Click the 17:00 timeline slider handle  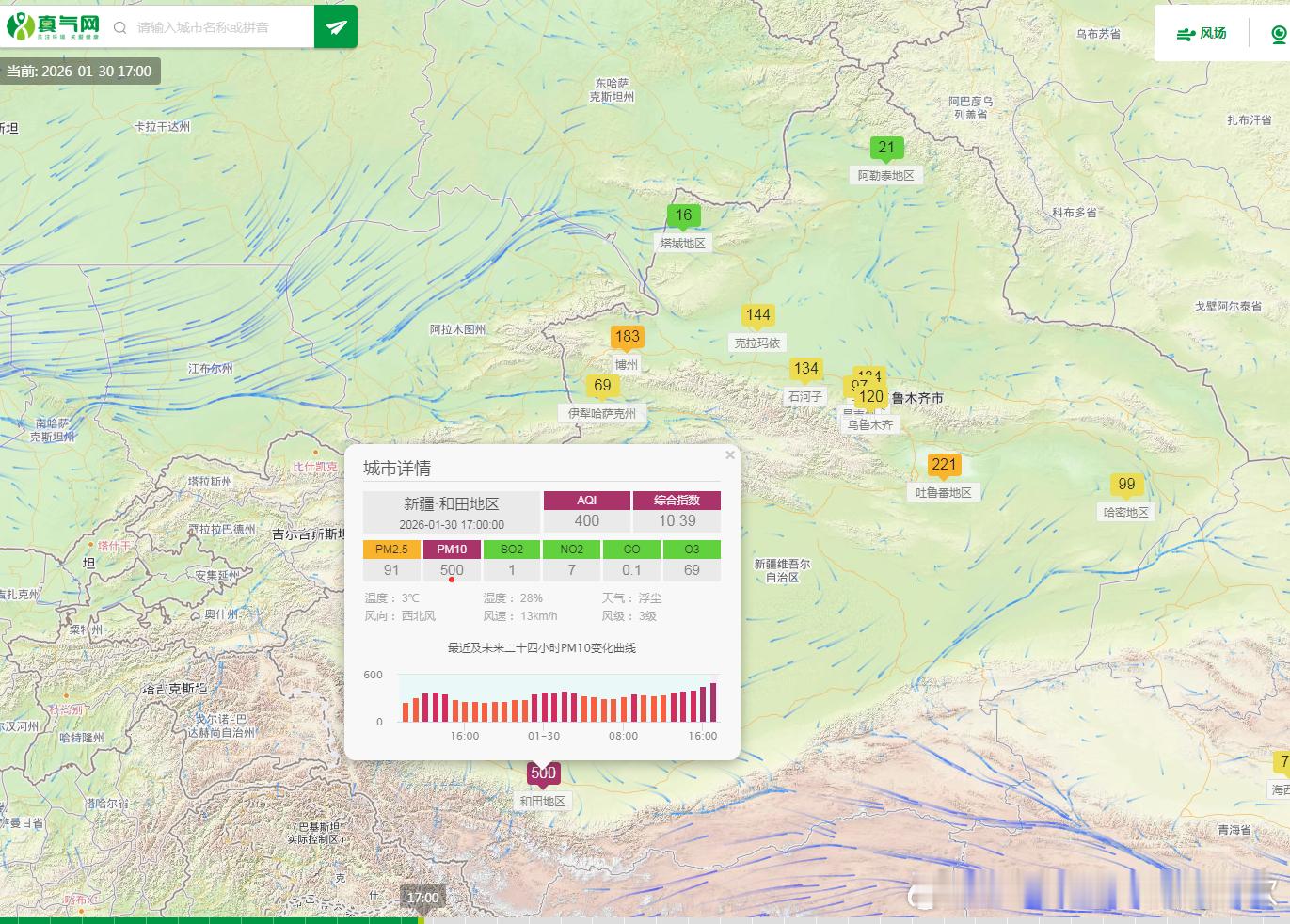point(422,899)
